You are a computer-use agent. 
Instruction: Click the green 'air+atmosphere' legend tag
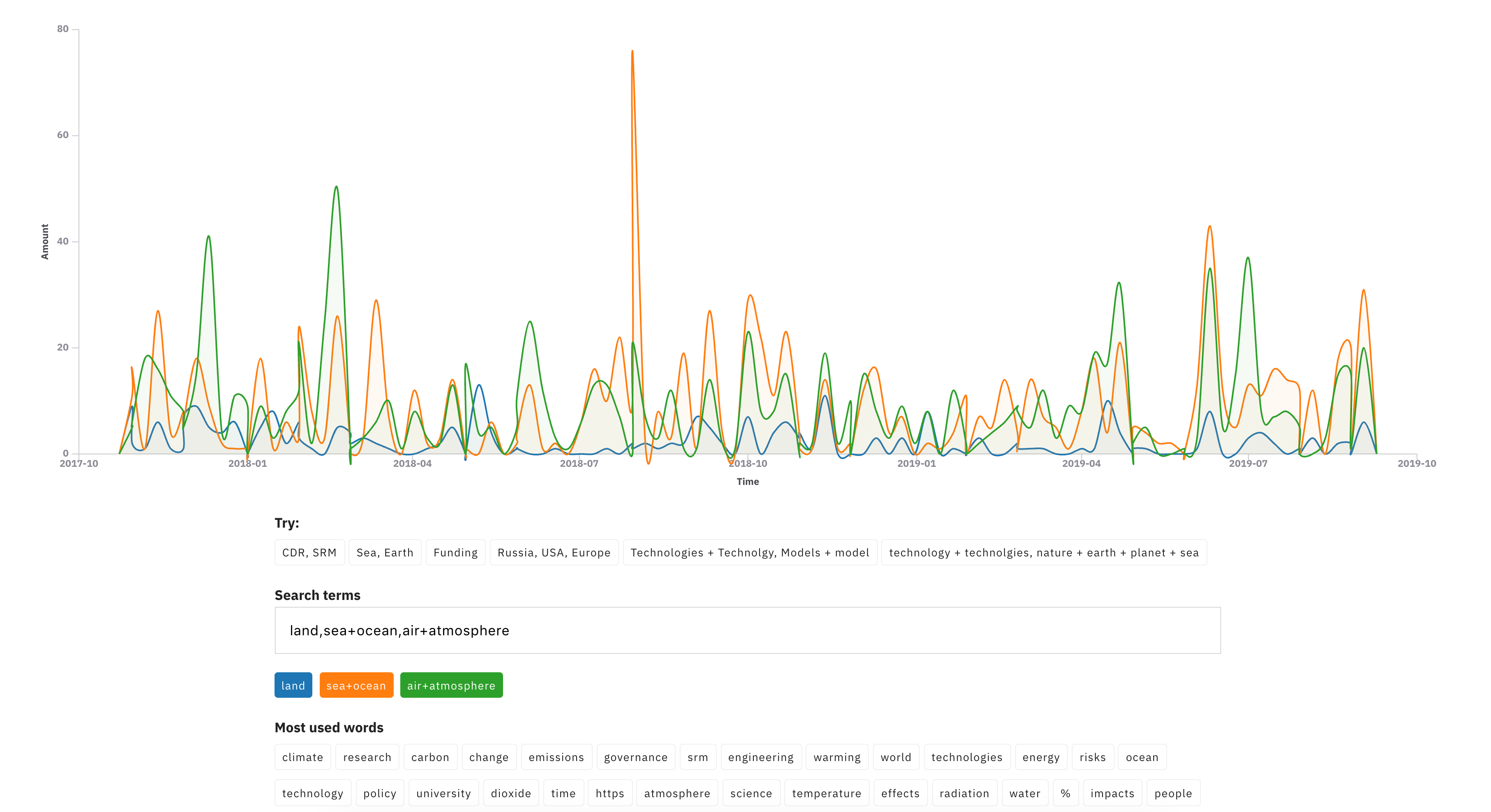point(451,685)
